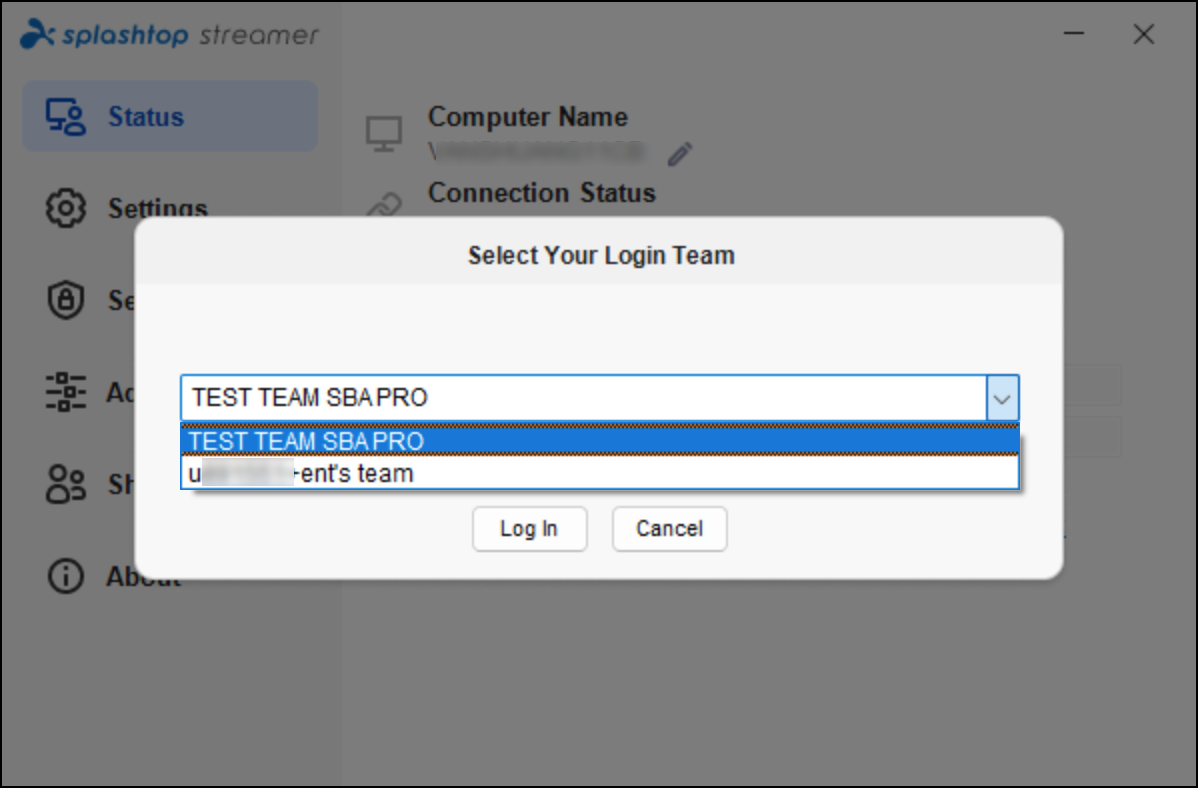Click the Select Your Login Team title

pos(601,255)
